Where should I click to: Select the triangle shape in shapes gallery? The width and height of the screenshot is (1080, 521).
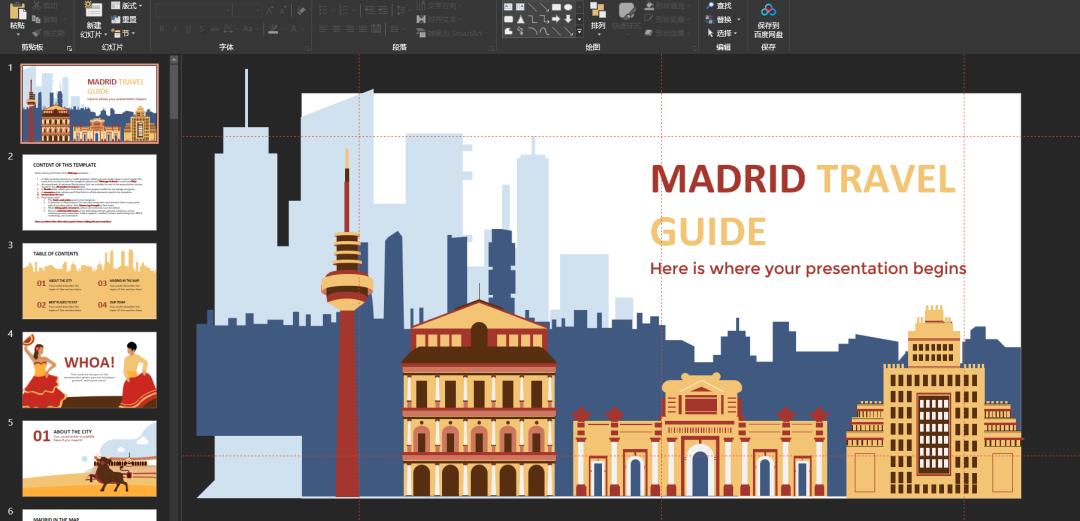[520, 19]
